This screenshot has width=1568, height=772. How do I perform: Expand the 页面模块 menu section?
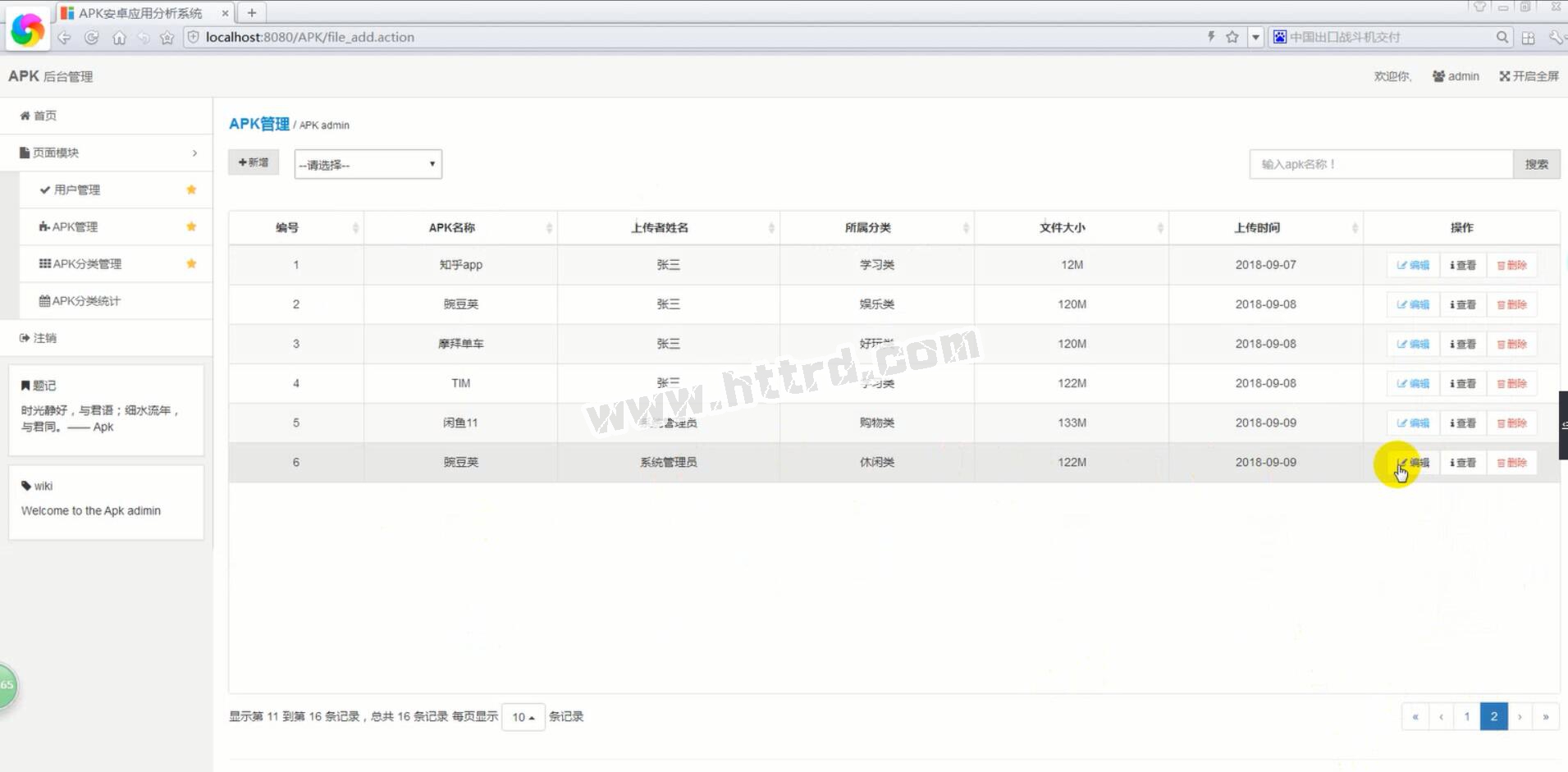pos(107,153)
